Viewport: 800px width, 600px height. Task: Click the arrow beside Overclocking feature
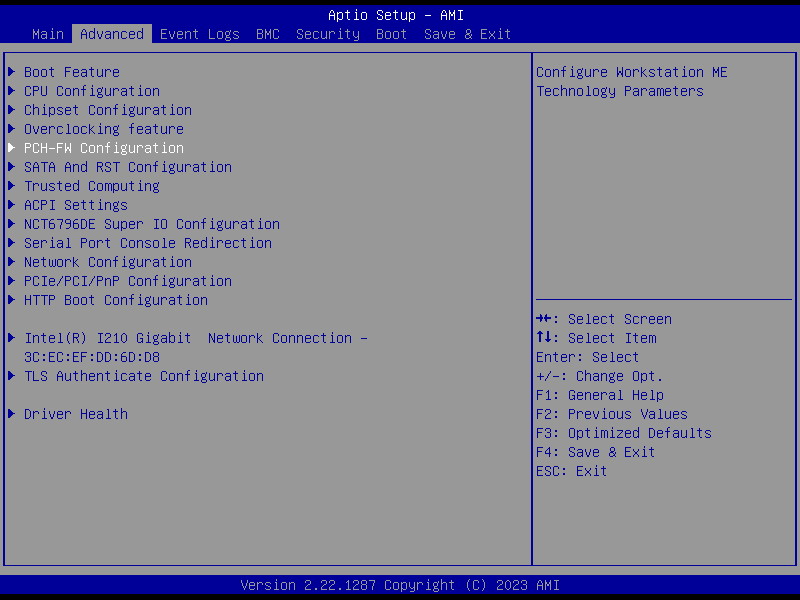(11, 129)
